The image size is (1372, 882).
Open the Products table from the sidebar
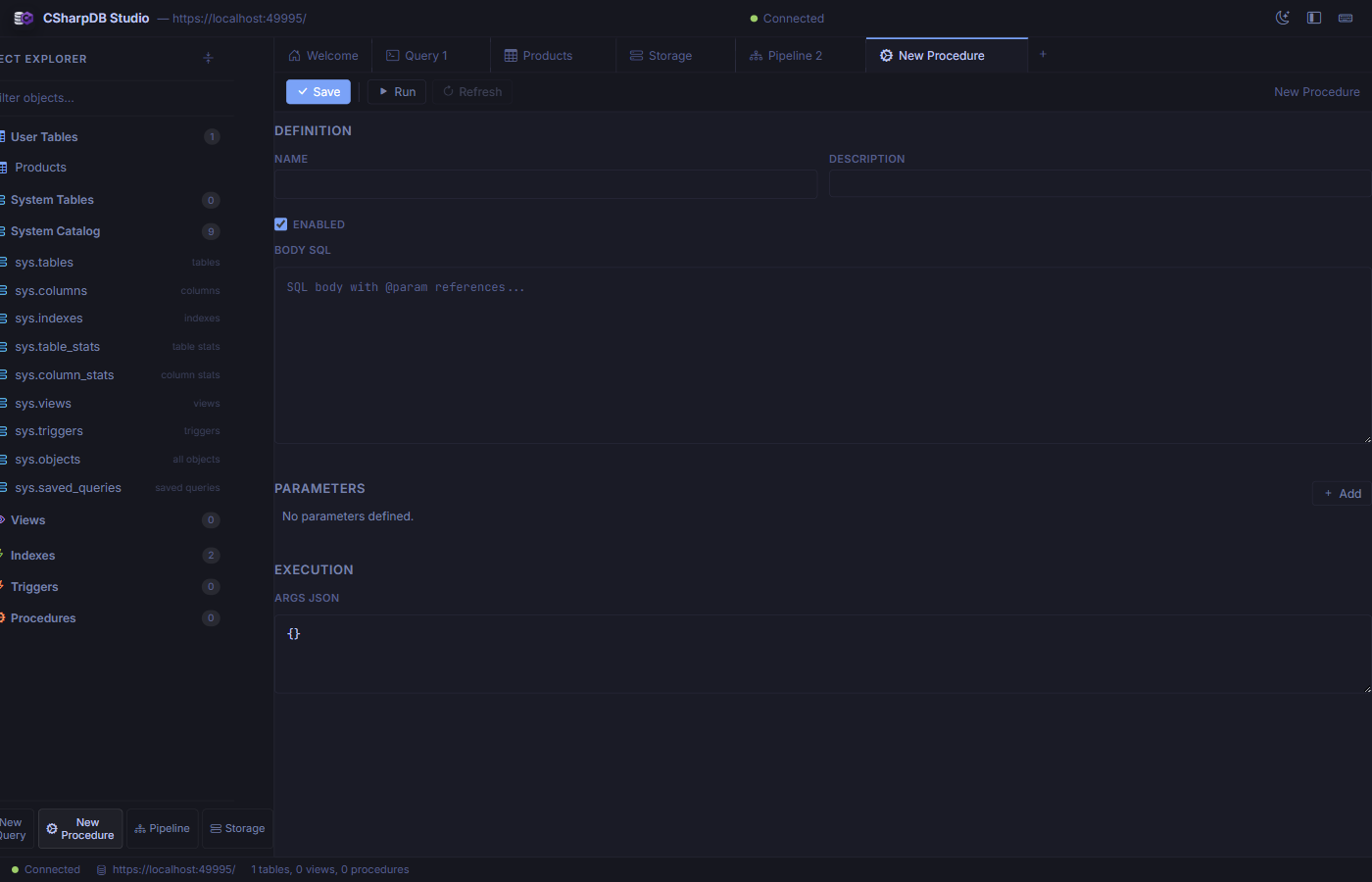pyautogui.click(x=40, y=167)
